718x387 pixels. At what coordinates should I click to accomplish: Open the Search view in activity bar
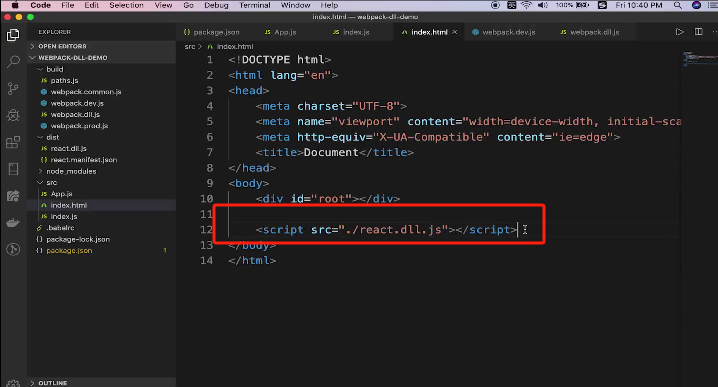coord(13,61)
